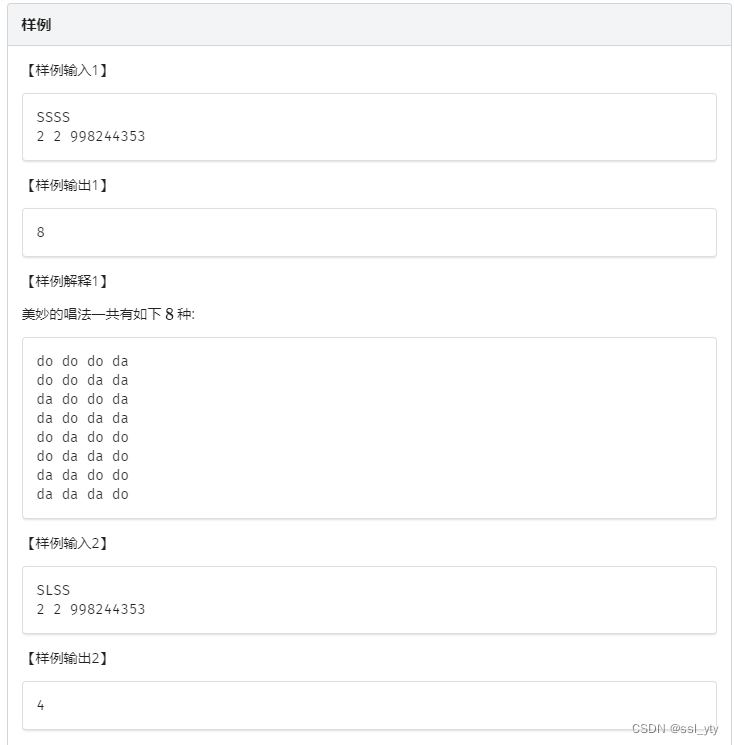Click the last line da da da do
Viewport: 734px width, 745px height.
[83, 494]
